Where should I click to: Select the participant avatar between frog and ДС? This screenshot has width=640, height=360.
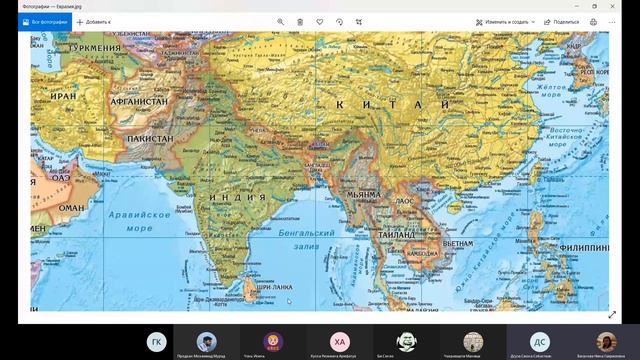[473, 342]
